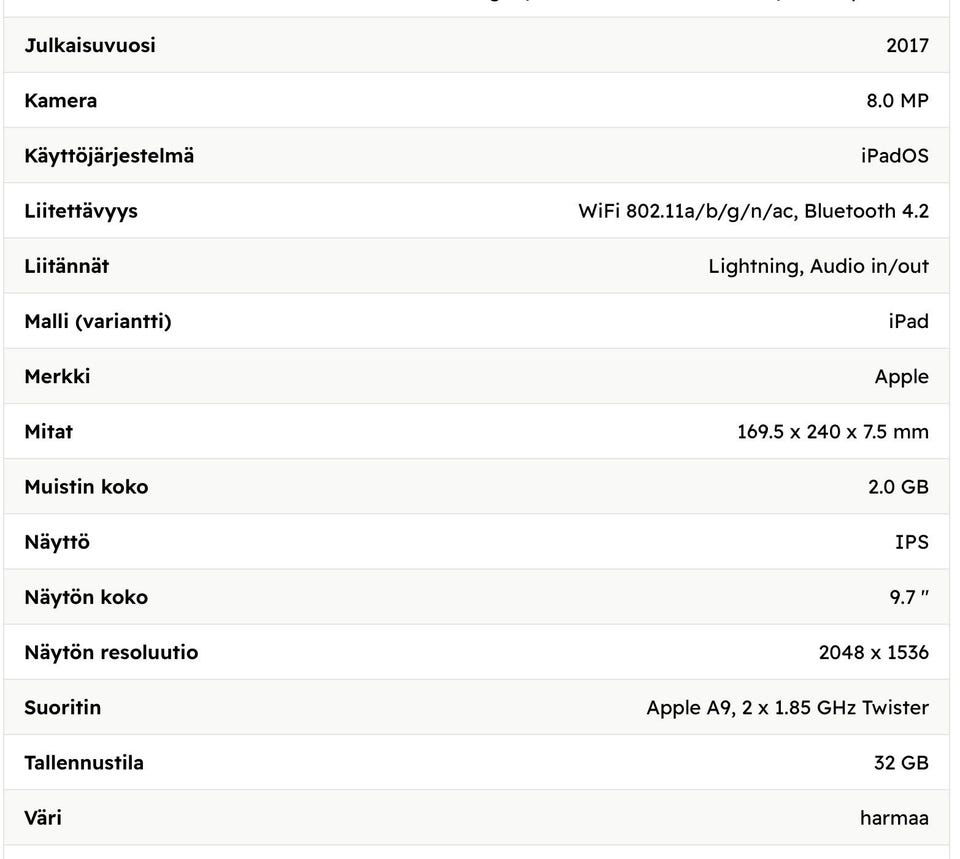Screen dimensions: 960x859
Task: Select the IPS display value
Action: pyautogui.click(x=912, y=542)
